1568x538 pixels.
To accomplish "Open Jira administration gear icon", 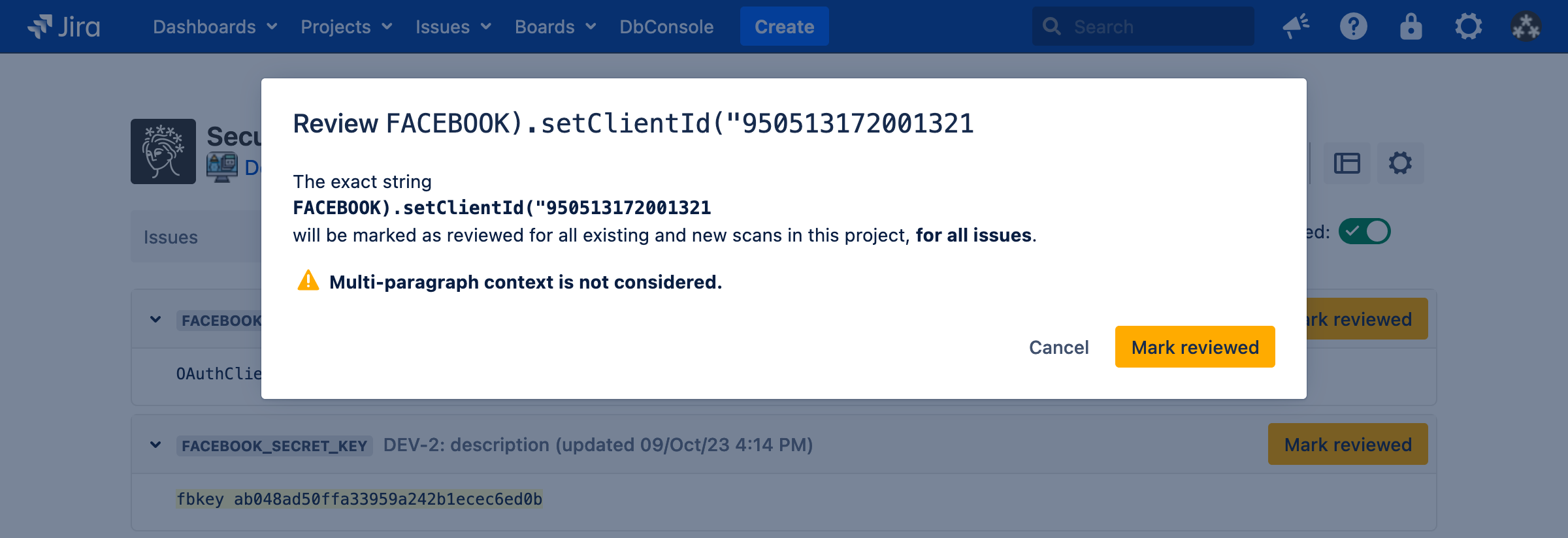I will [x=1468, y=27].
